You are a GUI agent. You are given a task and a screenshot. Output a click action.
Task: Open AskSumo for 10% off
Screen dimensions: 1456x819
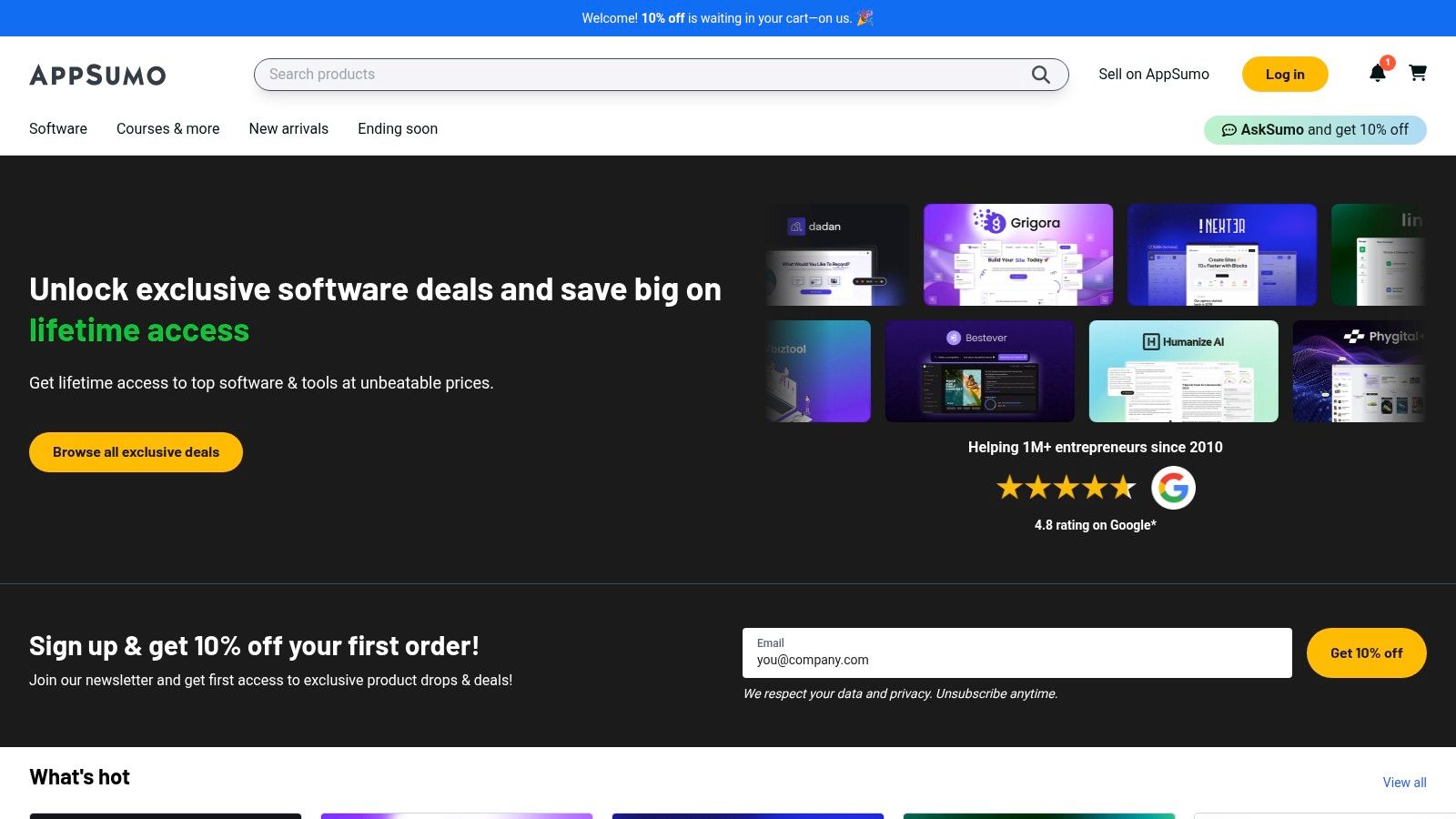click(x=1315, y=130)
